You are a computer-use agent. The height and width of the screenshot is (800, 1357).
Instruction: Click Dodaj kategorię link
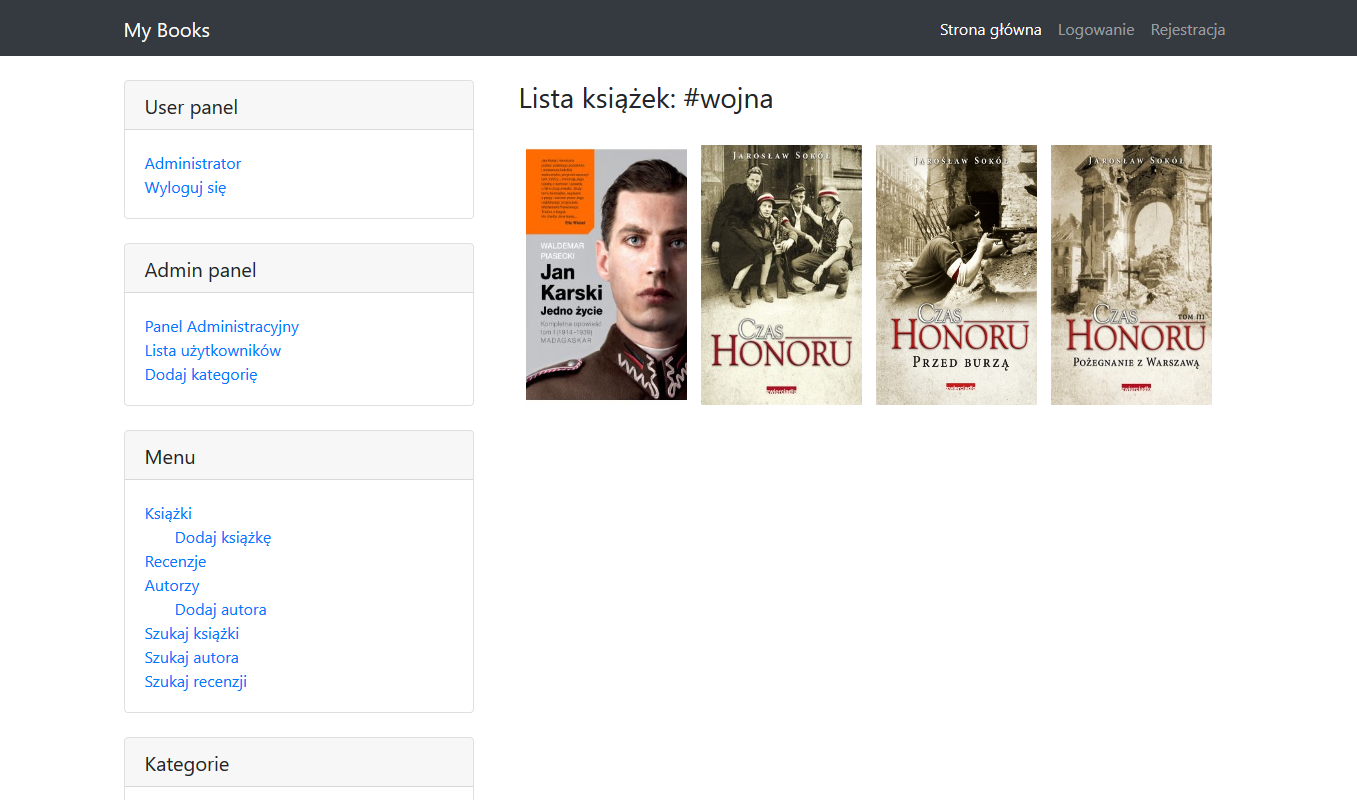coord(201,374)
